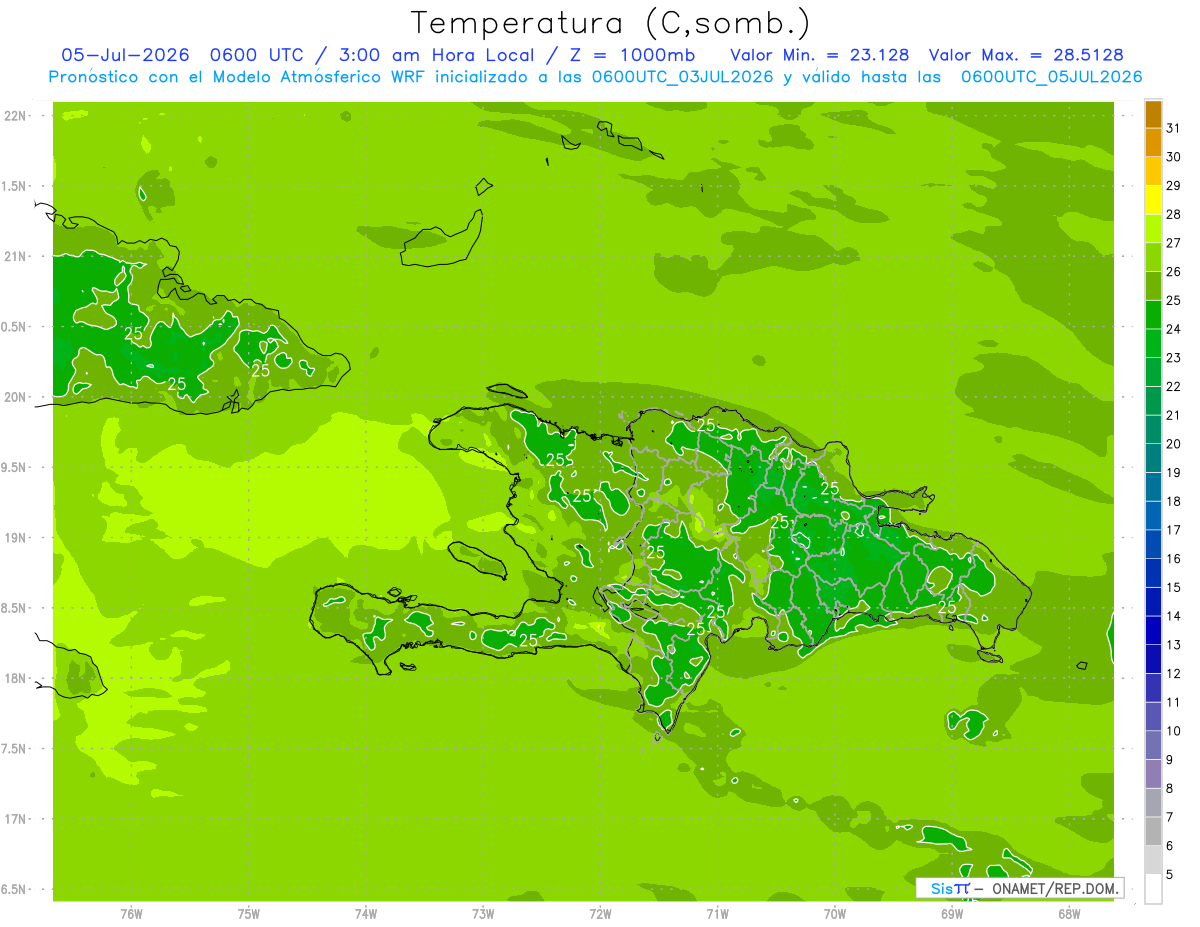Pick the gray legend swatch between 6 and 7
This screenshot has width=1200, height=927.
coord(1153,832)
